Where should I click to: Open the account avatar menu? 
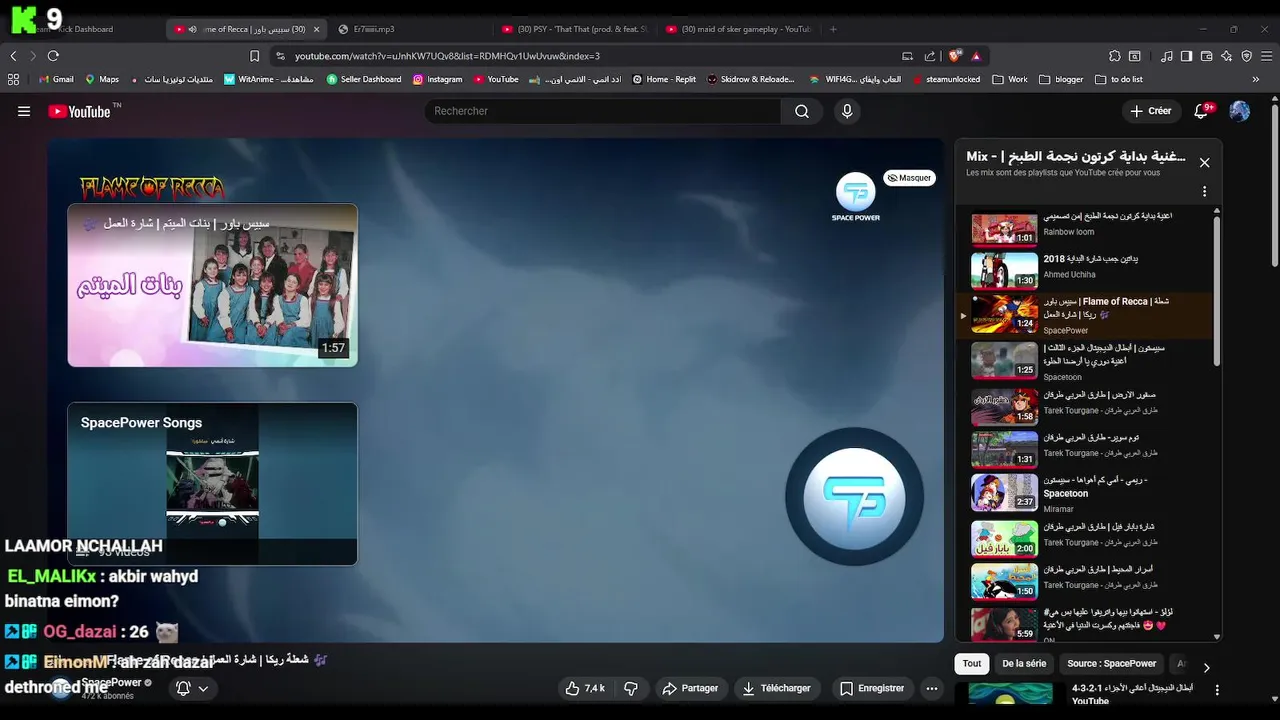coord(1239,111)
